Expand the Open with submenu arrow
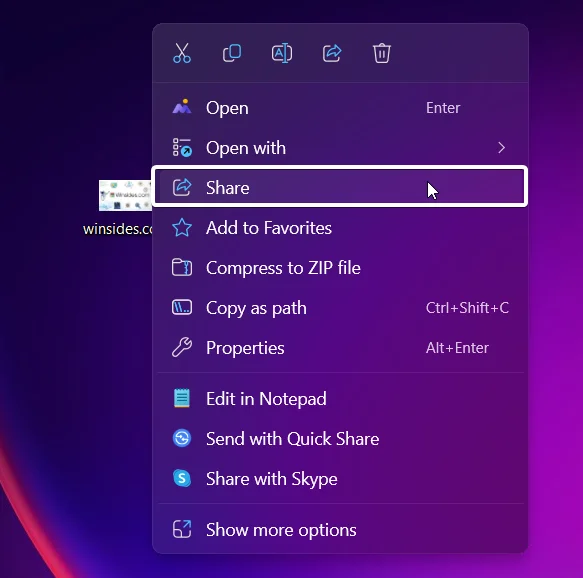 (x=502, y=148)
